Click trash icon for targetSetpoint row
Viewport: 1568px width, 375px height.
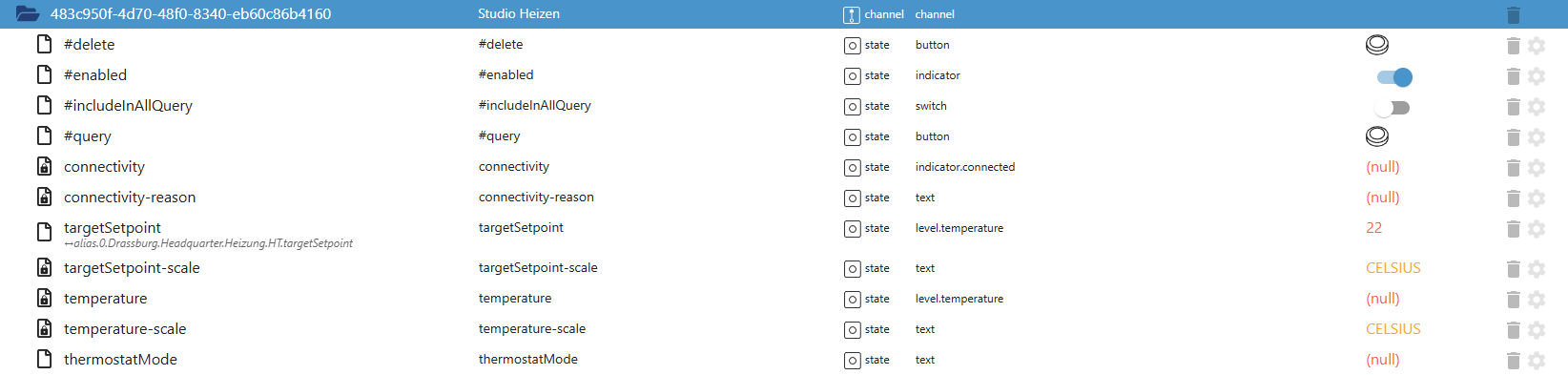click(x=1514, y=228)
